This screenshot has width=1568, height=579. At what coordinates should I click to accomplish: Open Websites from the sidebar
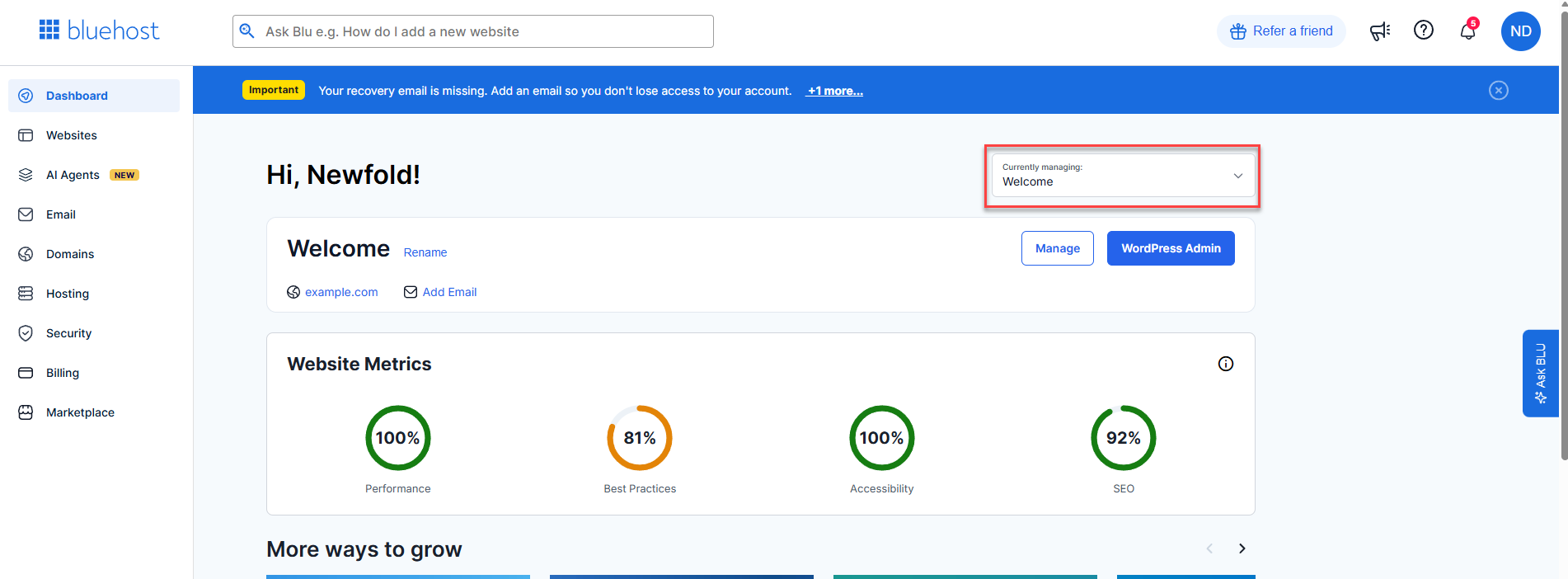(x=94, y=135)
